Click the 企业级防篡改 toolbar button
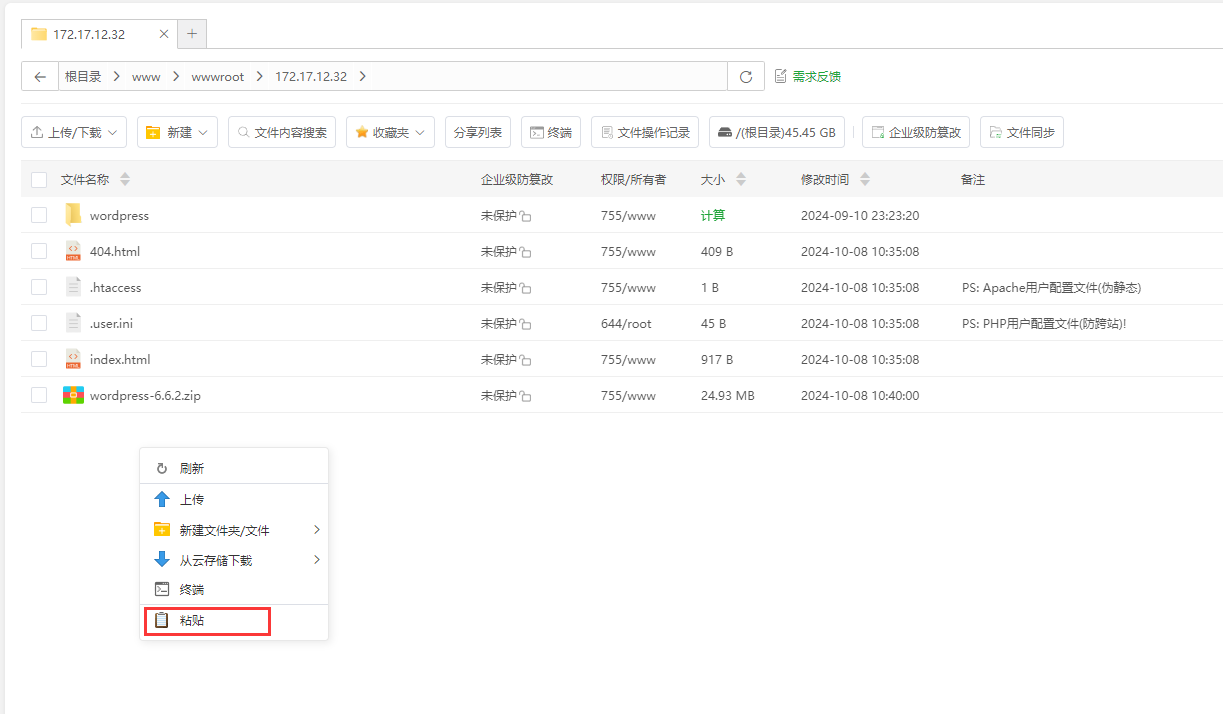The height and width of the screenshot is (714, 1223). click(916, 132)
